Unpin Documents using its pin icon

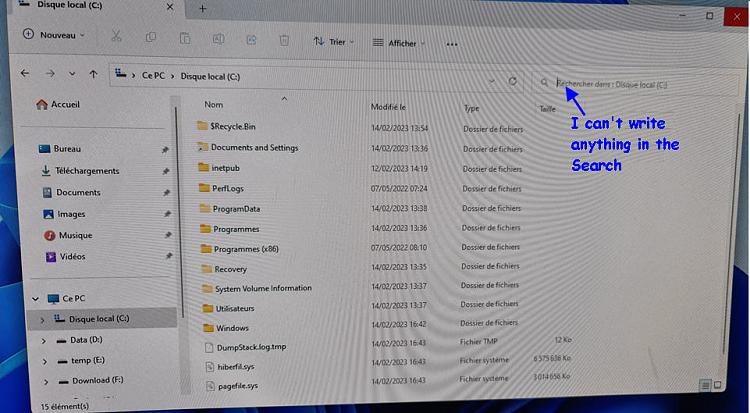pos(166,193)
